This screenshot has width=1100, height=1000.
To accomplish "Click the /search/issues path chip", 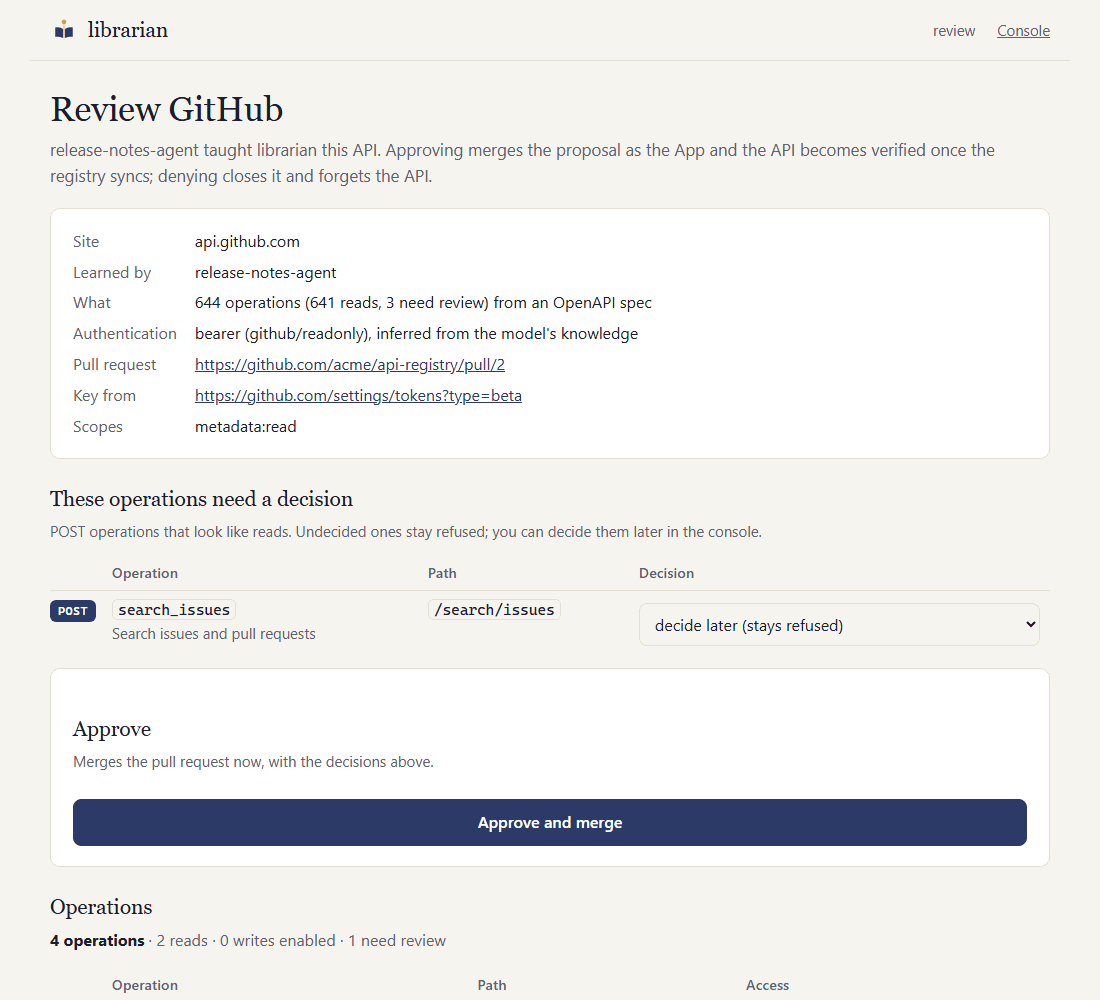I will coord(494,610).
